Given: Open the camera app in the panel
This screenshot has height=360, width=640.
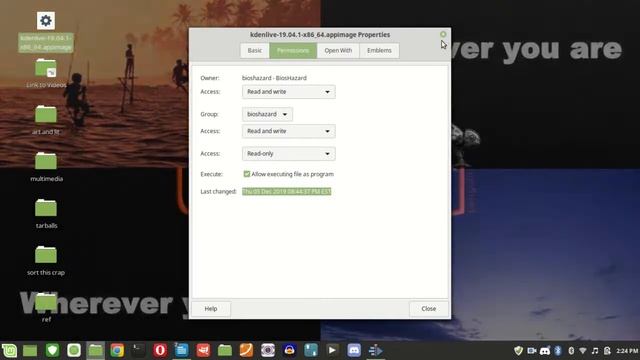Looking at the screenshot, I should click(x=268, y=350).
